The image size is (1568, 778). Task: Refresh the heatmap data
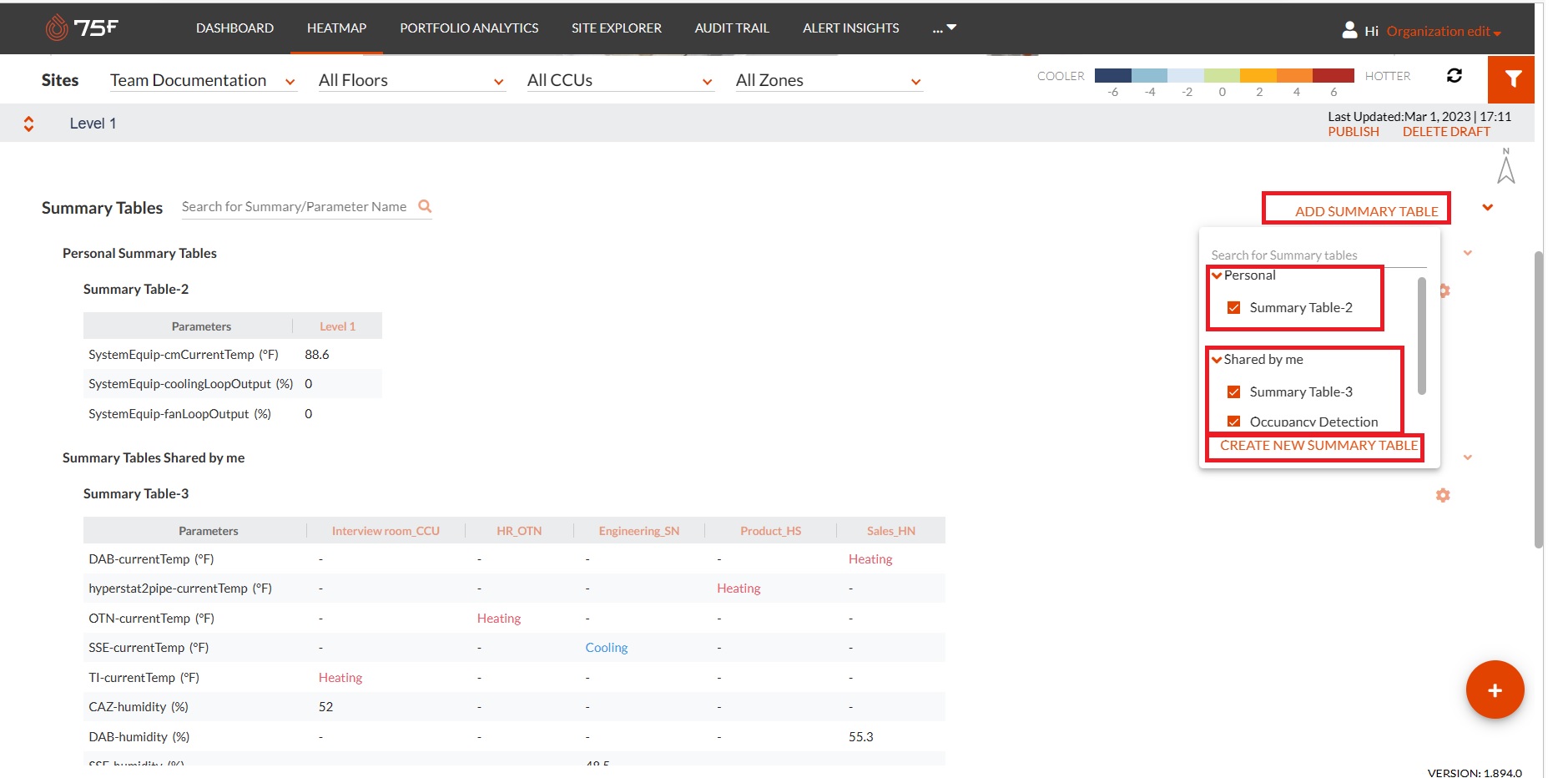[x=1455, y=76]
